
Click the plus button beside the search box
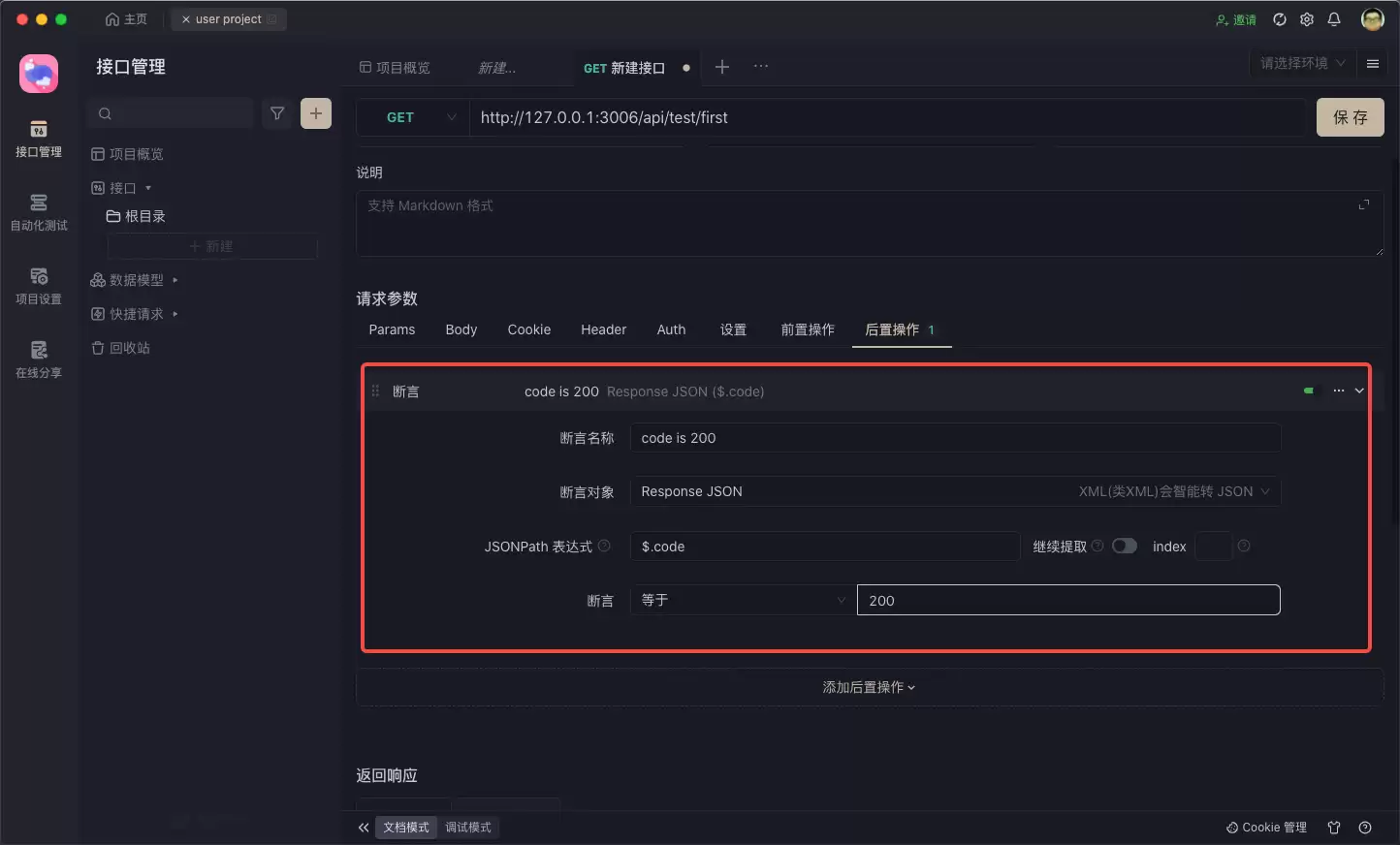pos(316,113)
